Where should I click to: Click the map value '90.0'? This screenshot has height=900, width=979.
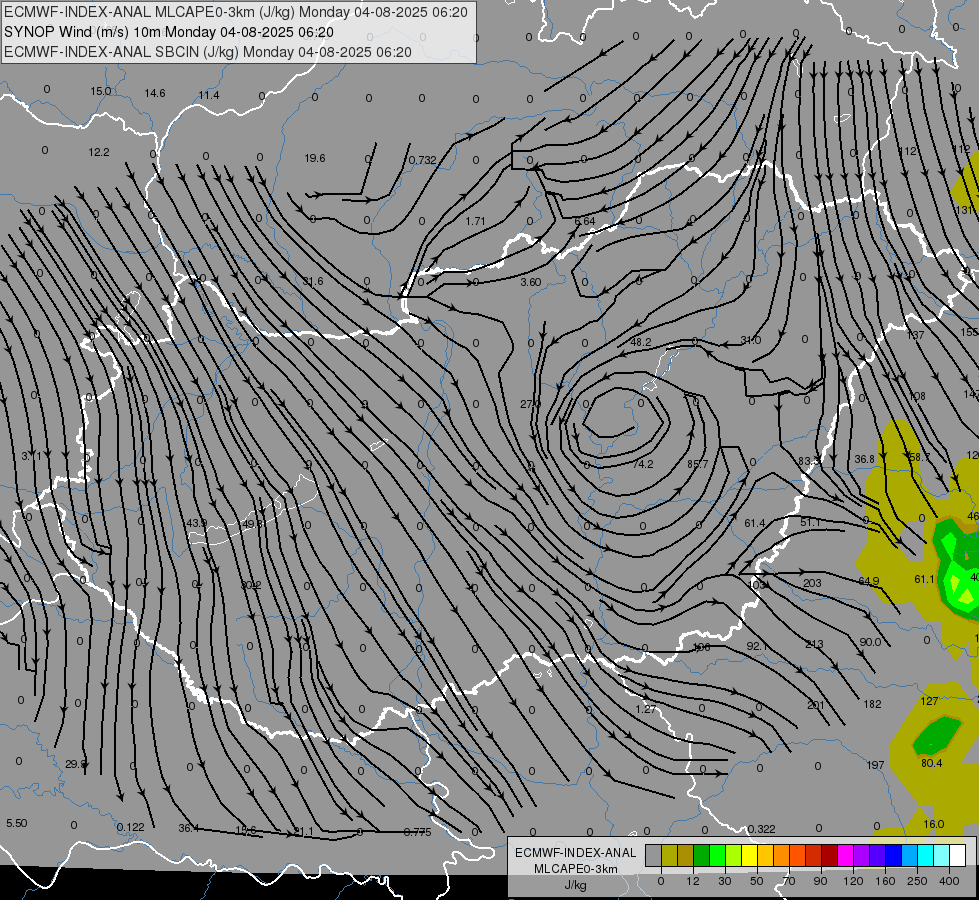pyautogui.click(x=870, y=642)
